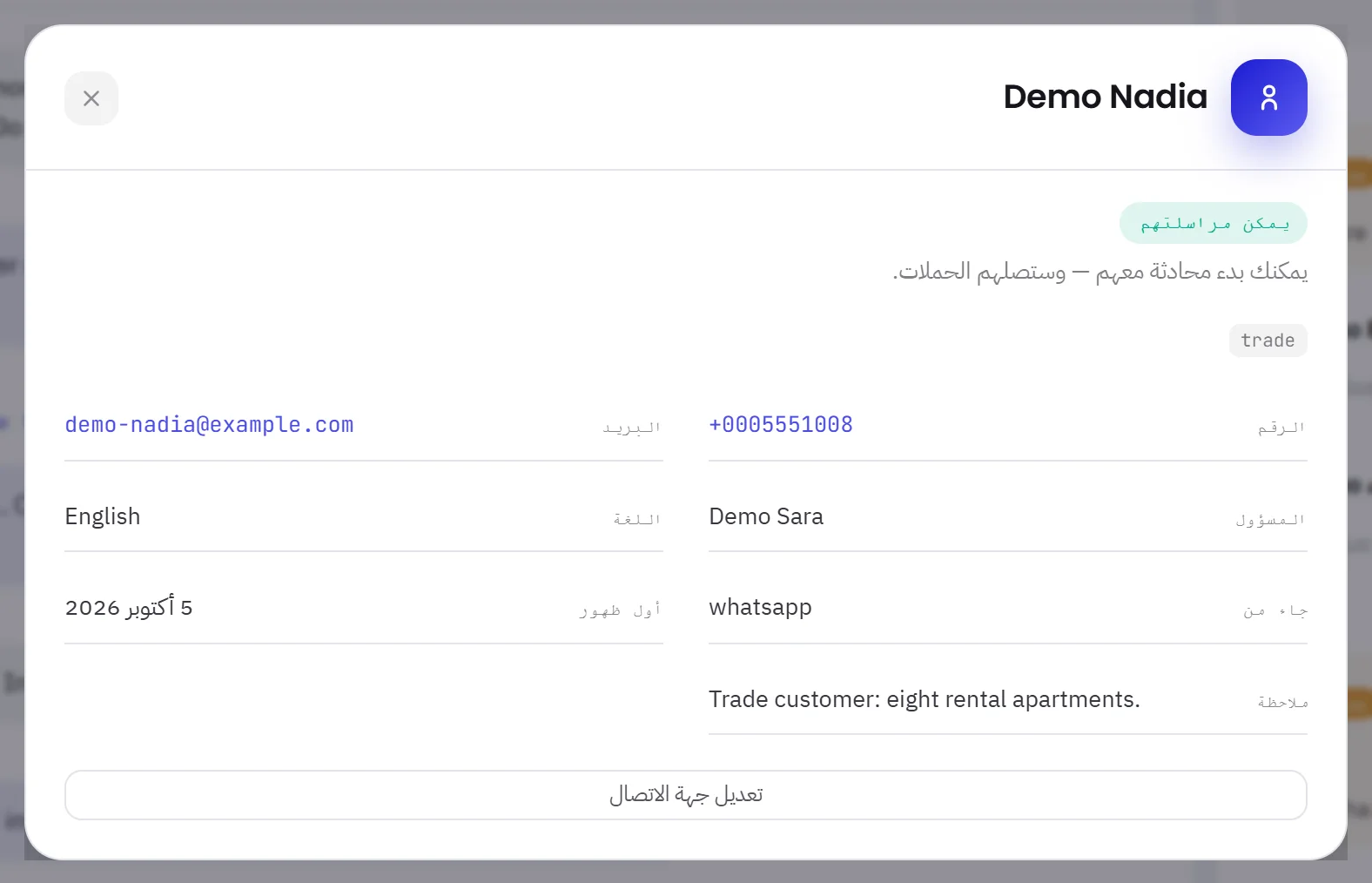Viewport: 1372px width, 883px height.
Task: Click the 'English' language value
Action: [x=103, y=516]
